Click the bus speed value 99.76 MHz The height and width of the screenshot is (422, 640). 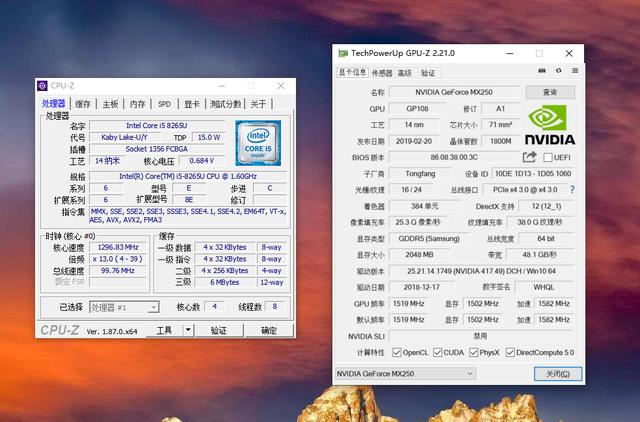click(x=118, y=271)
